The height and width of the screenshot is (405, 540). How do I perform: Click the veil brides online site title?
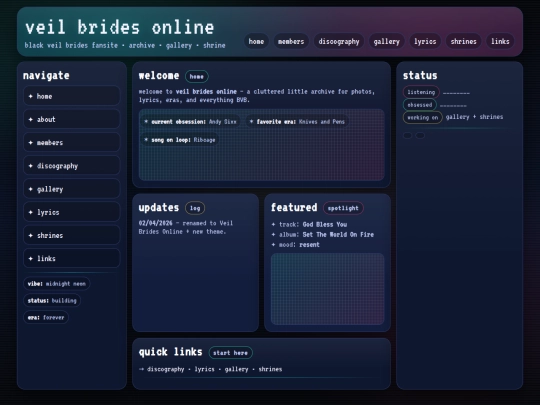pyautogui.click(x=120, y=28)
